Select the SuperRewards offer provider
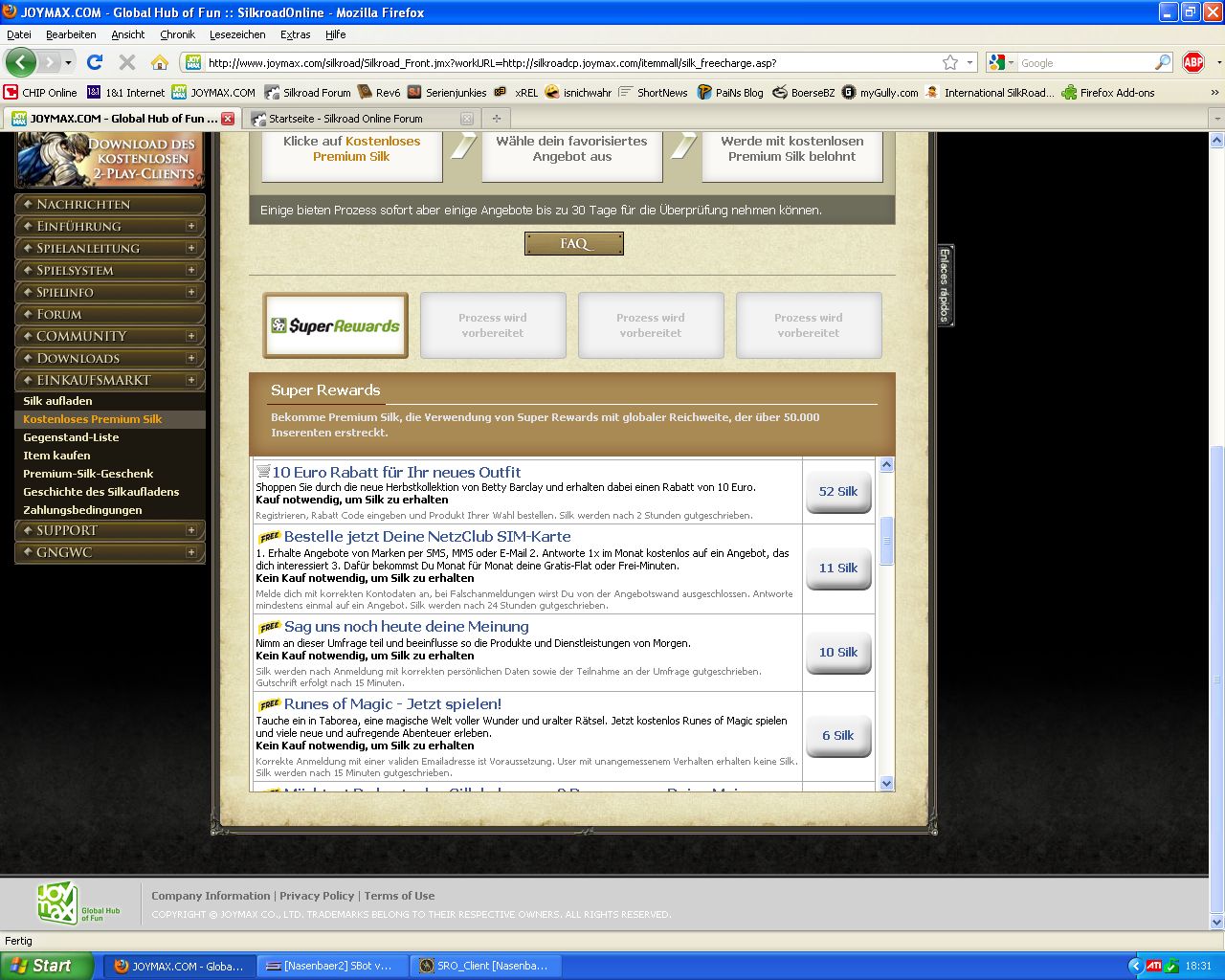Image resolution: width=1225 pixels, height=980 pixels. pos(336,325)
